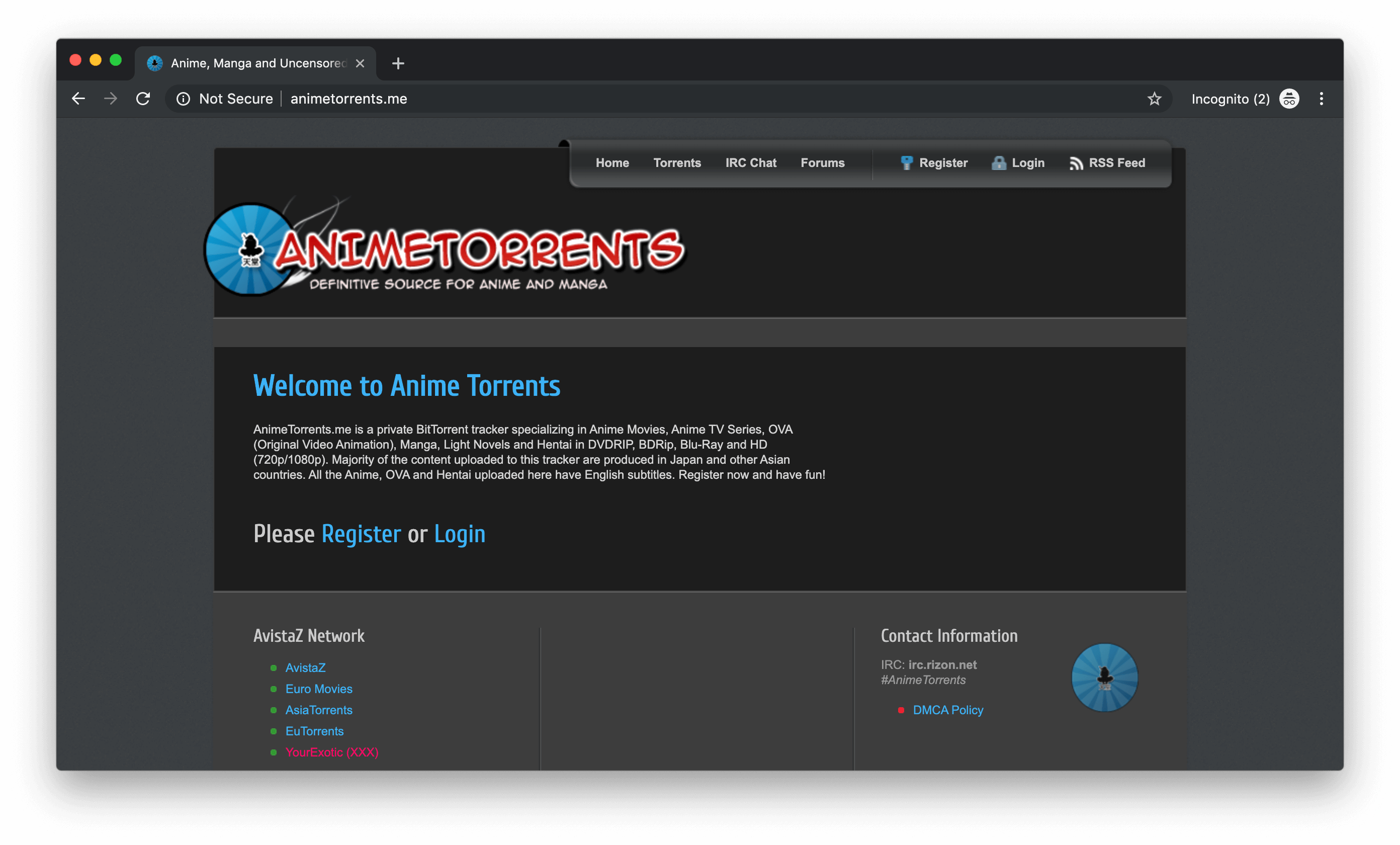This screenshot has width=1400, height=845.
Task: Click the RSS Feed icon in navbar
Action: point(1076,163)
